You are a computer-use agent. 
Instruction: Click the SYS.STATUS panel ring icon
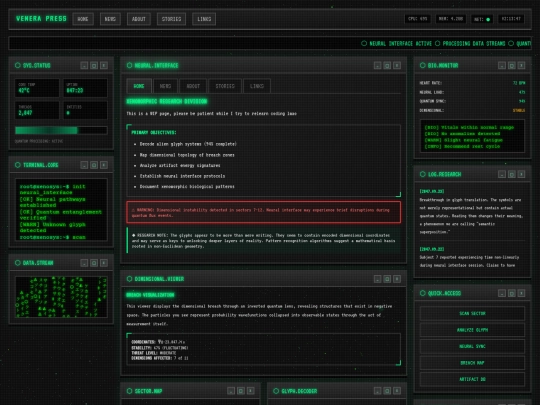pyautogui.click(x=18, y=65)
